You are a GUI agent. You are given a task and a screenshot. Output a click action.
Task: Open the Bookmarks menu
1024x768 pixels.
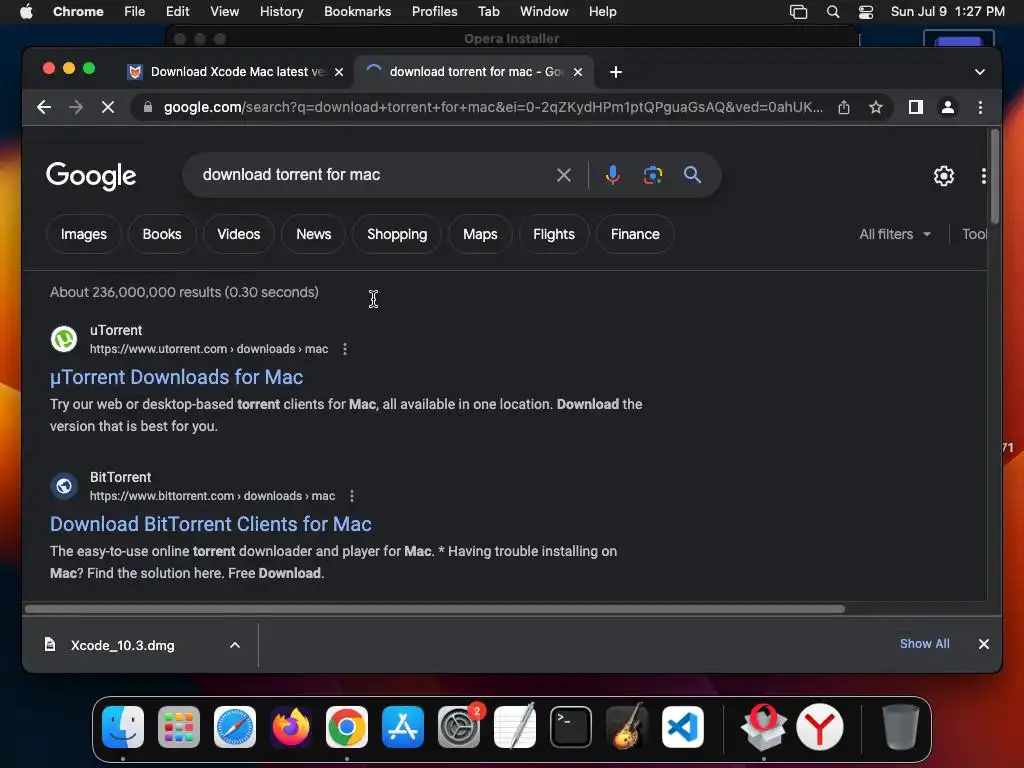coord(357,12)
